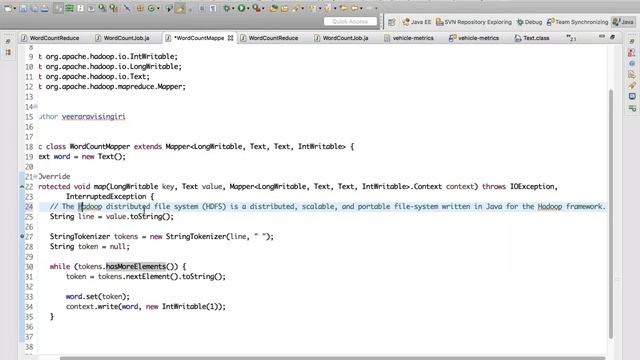Image resolution: width=640 pixels, height=360 pixels.
Task: Click top restore icon in left sidebar
Action: click(8, 41)
